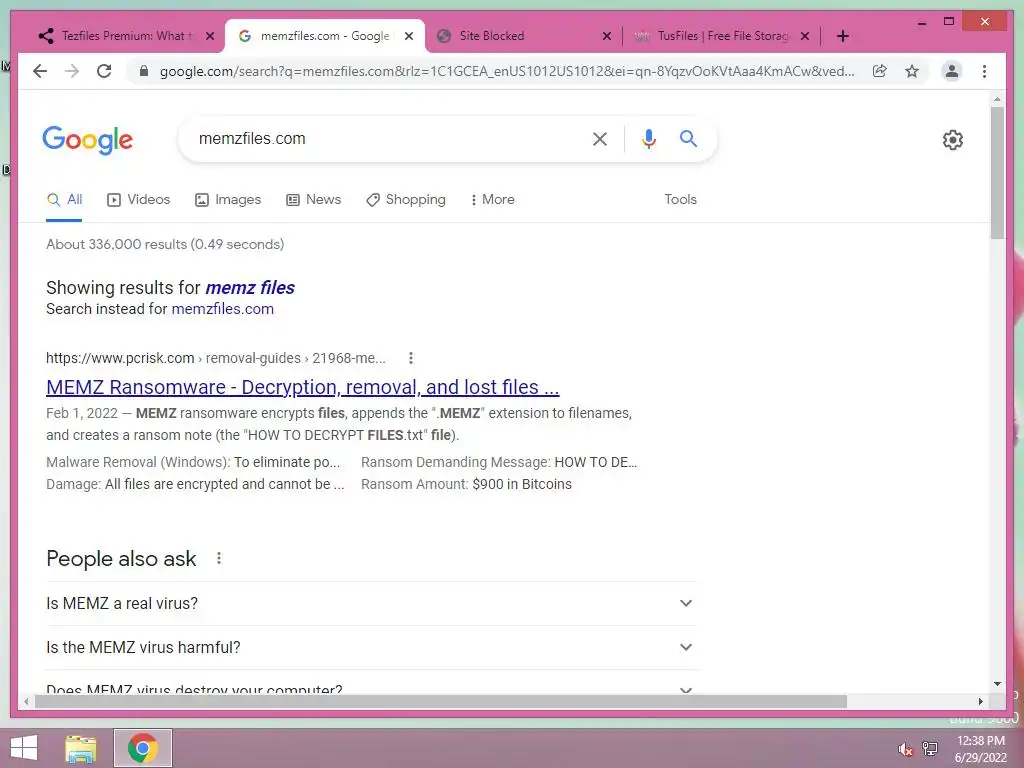Viewport: 1024px width, 768px height.
Task: Open a new tab with plus icon
Action: [x=843, y=36]
